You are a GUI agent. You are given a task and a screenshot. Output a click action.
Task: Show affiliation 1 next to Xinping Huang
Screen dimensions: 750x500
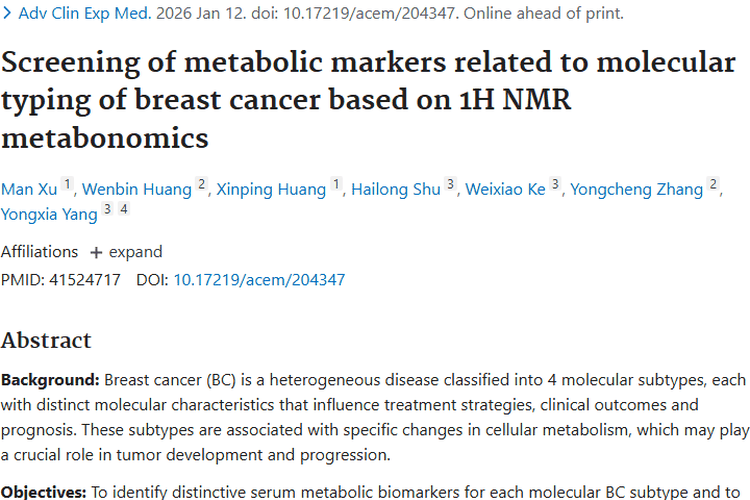click(337, 184)
